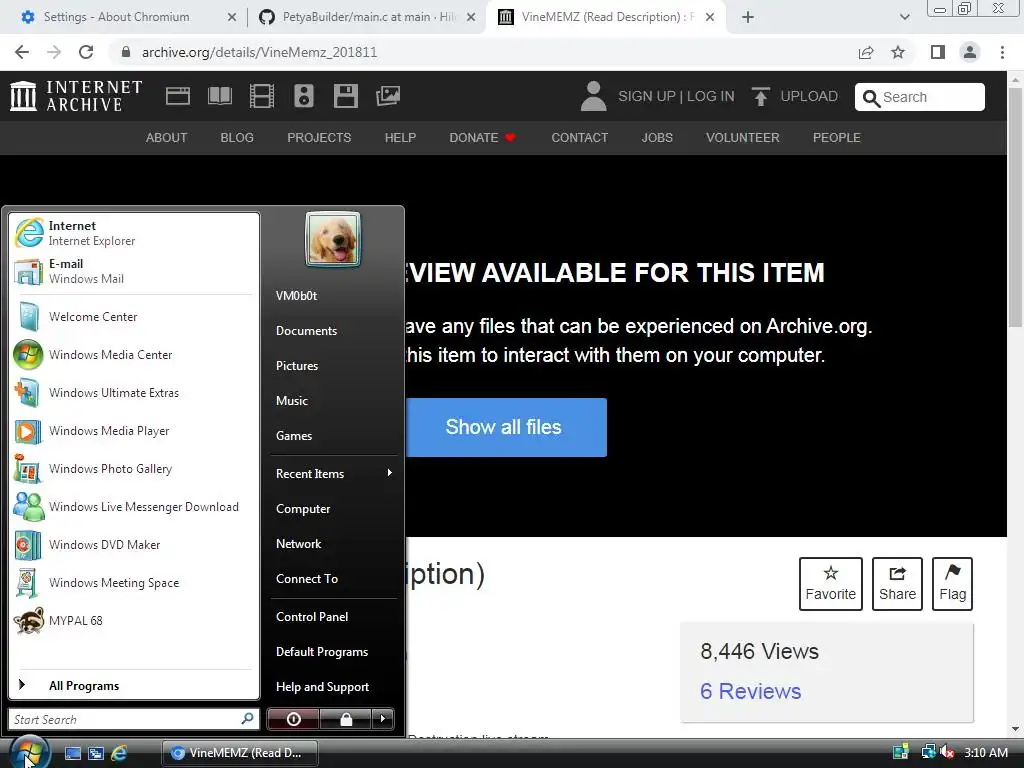Open Archive images icon

pos(388,96)
